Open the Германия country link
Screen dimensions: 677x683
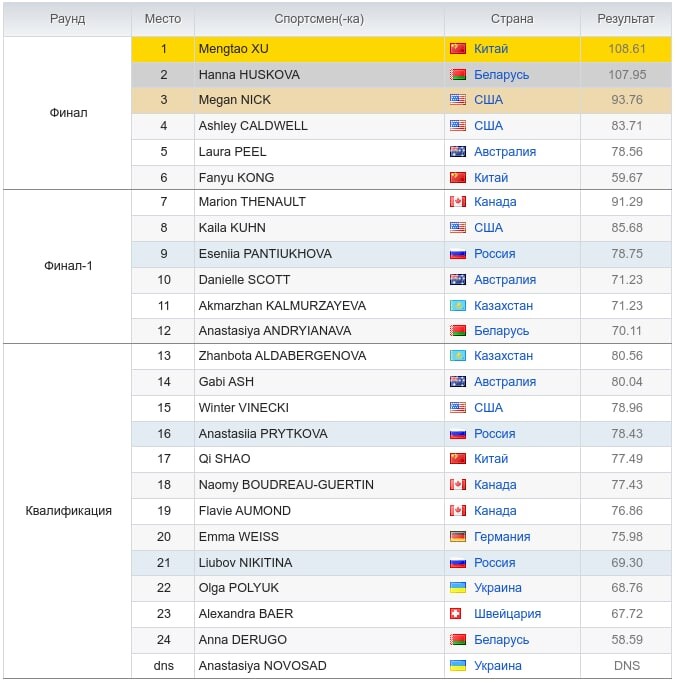502,537
